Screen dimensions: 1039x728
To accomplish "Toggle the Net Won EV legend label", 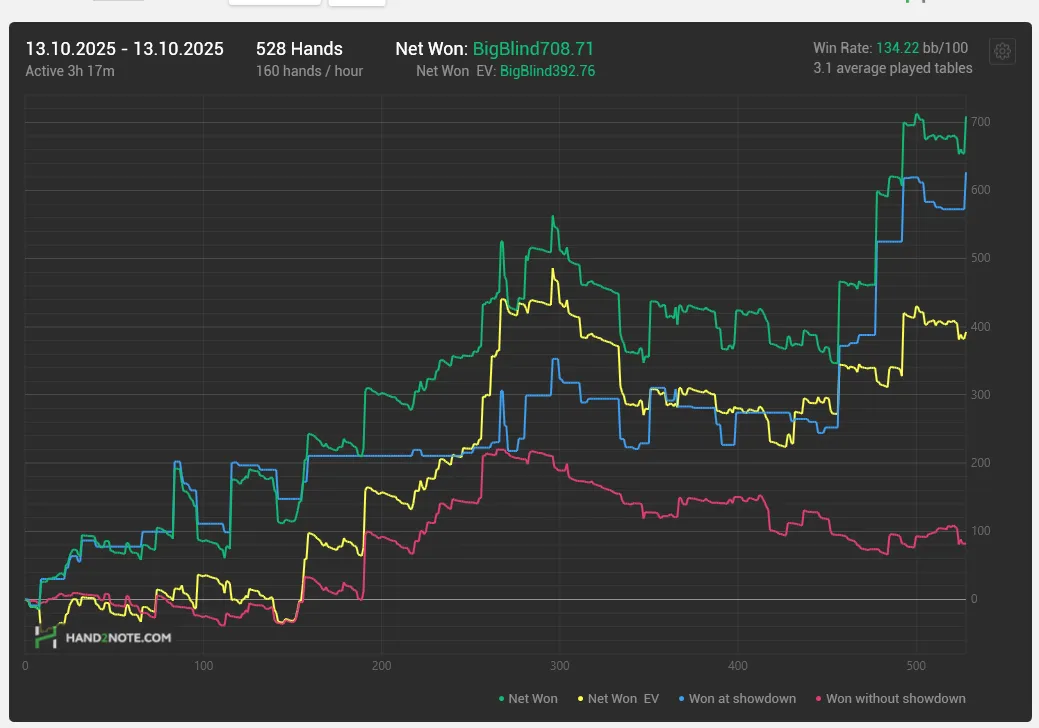I will tap(624, 699).
